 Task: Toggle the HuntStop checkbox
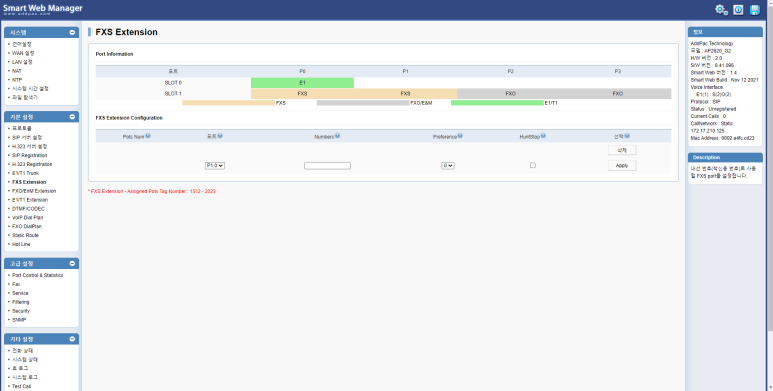coord(532,166)
